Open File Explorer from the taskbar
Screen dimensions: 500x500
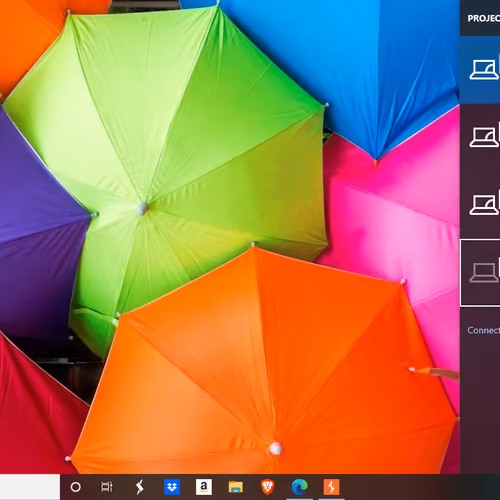(x=236, y=487)
